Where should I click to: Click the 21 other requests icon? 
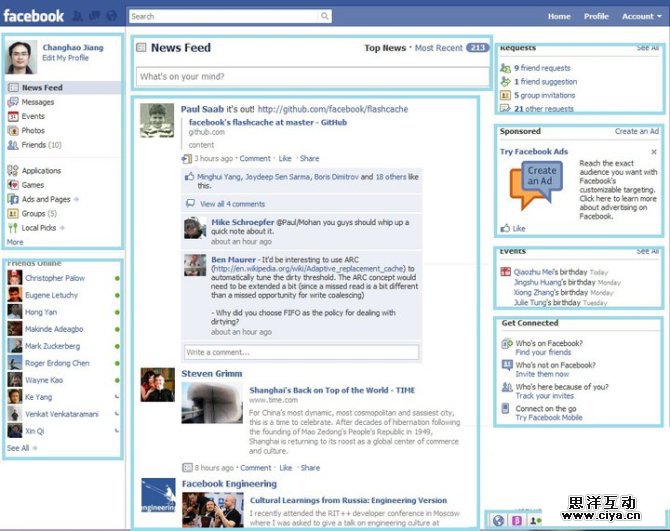pyautogui.click(x=505, y=108)
